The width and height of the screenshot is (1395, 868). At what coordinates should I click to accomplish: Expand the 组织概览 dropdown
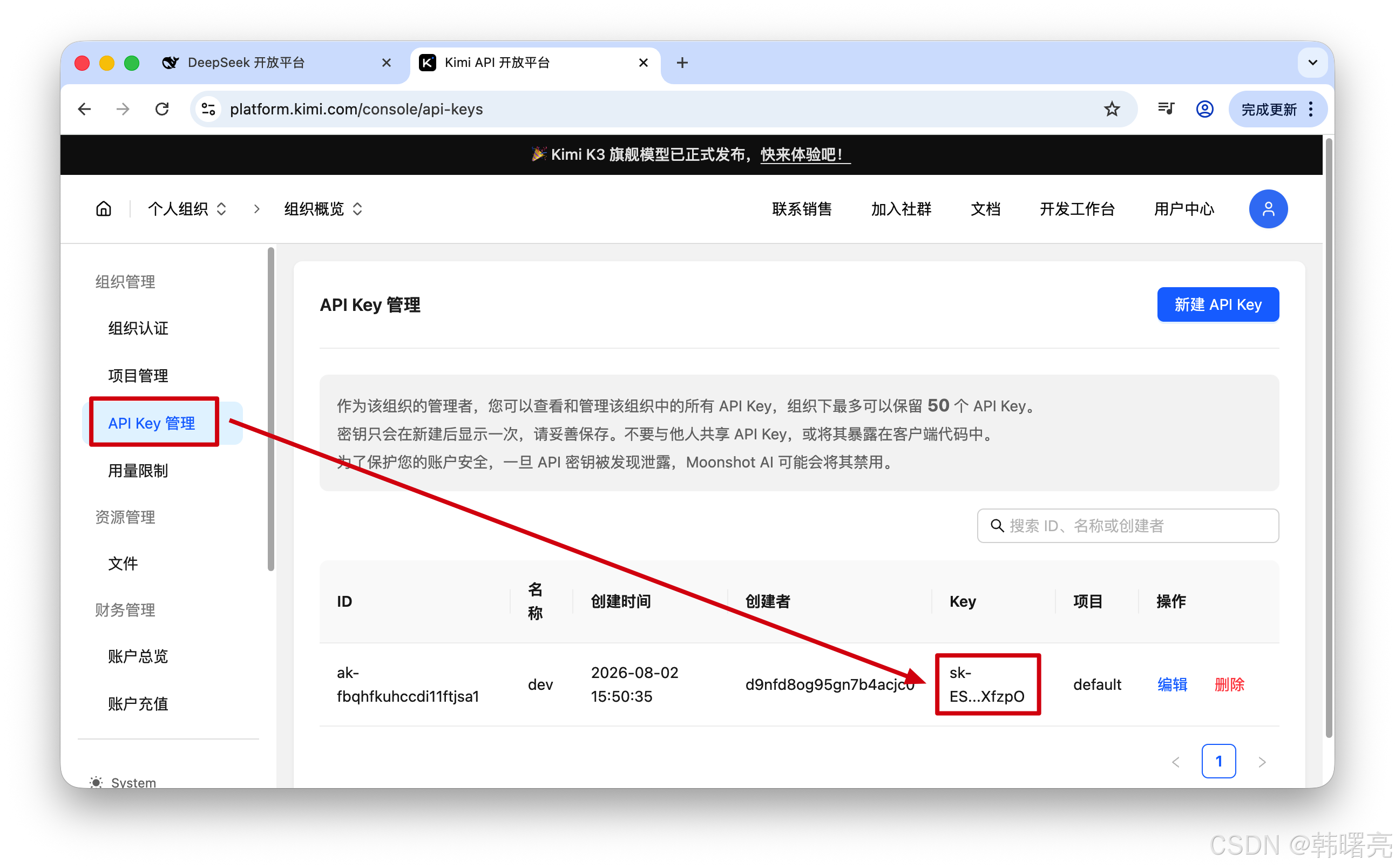[324, 209]
